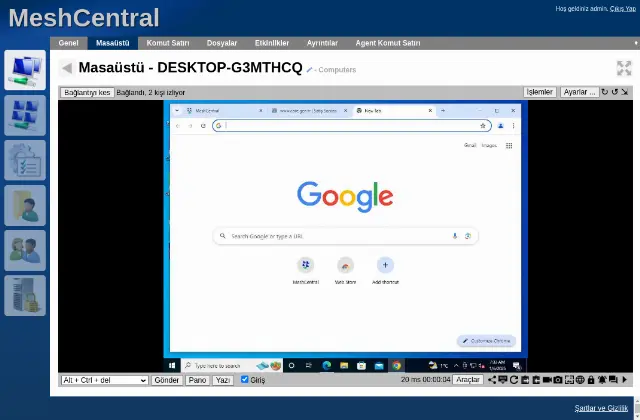Viewport: 640px width, 420px height.
Task: Open My Events sidebar door icon
Action: (x=25, y=205)
